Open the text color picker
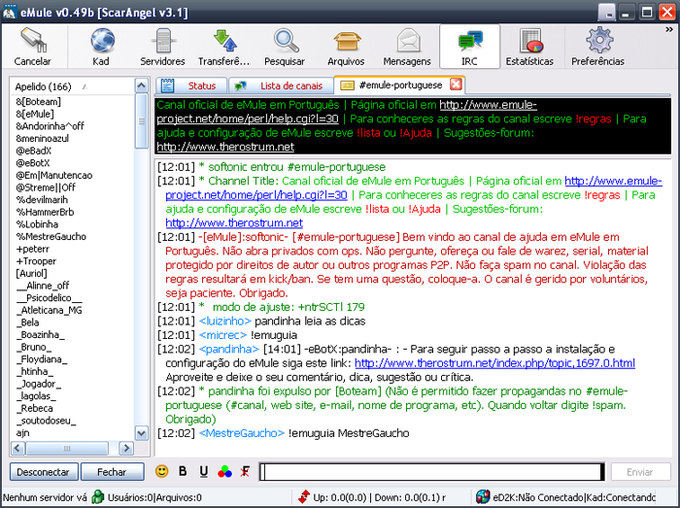Image resolution: width=680 pixels, height=508 pixels. [225, 472]
